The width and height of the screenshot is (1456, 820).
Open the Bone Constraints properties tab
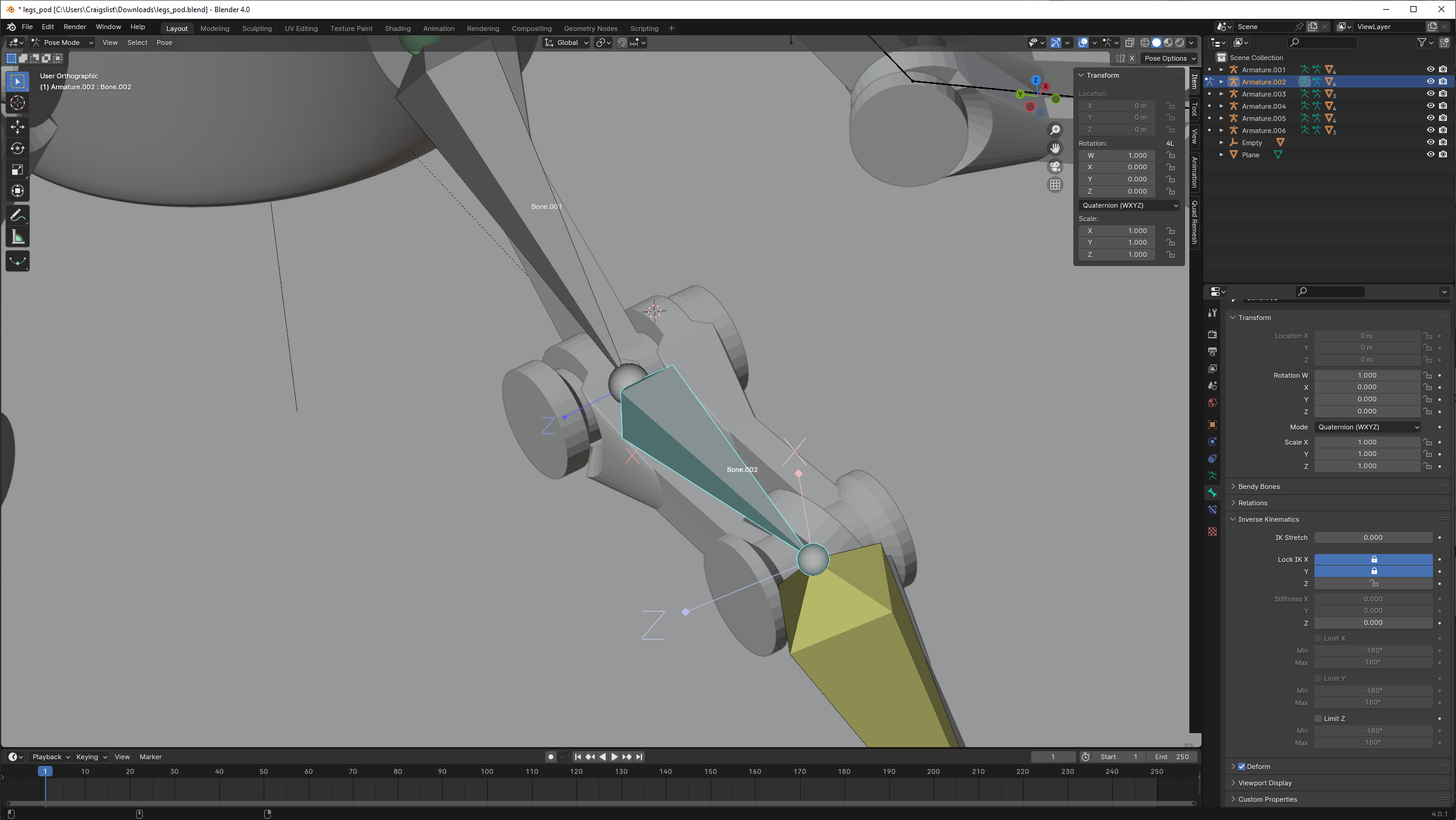tap(1212, 510)
